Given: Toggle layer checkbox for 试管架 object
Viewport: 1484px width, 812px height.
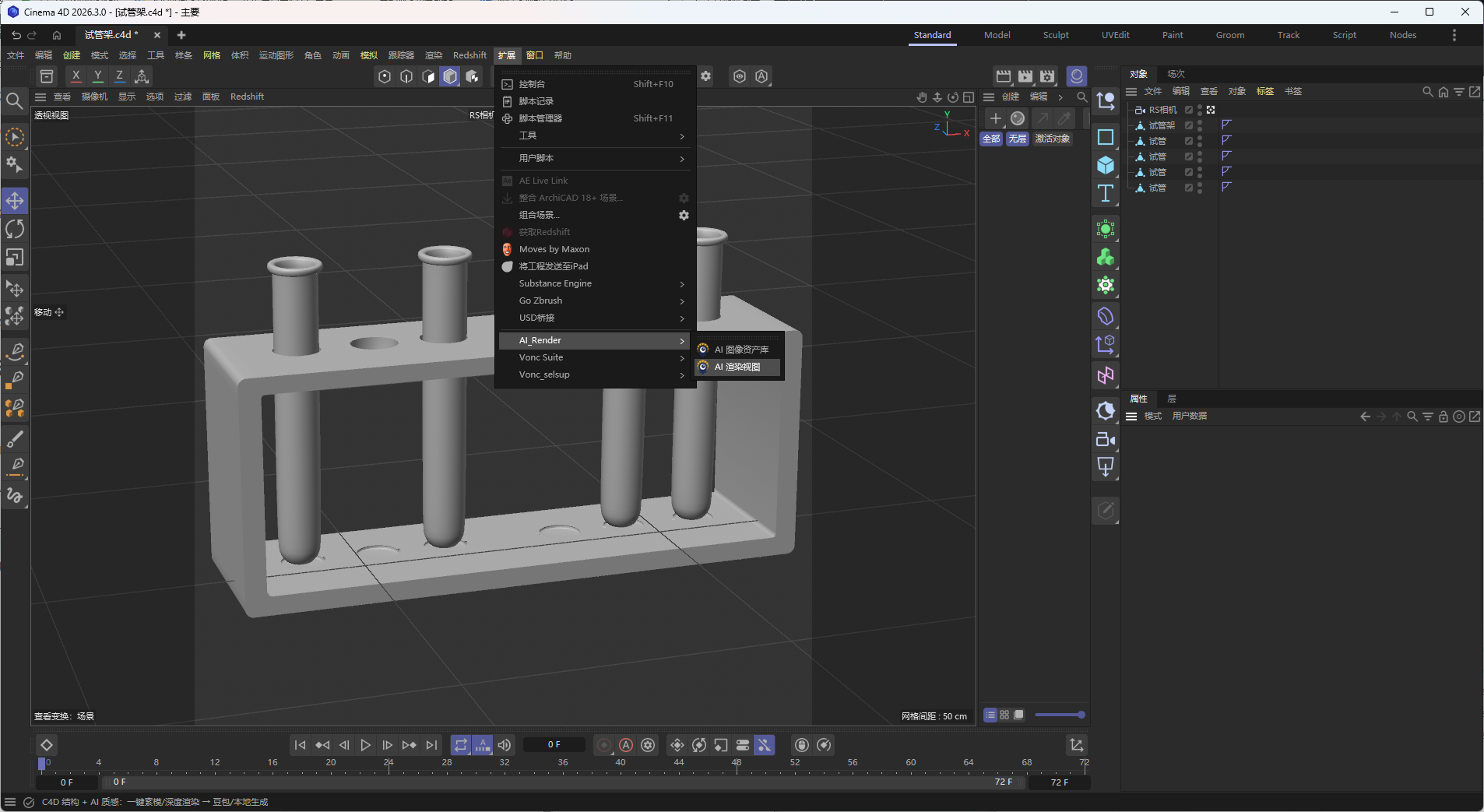Looking at the screenshot, I should (1189, 125).
